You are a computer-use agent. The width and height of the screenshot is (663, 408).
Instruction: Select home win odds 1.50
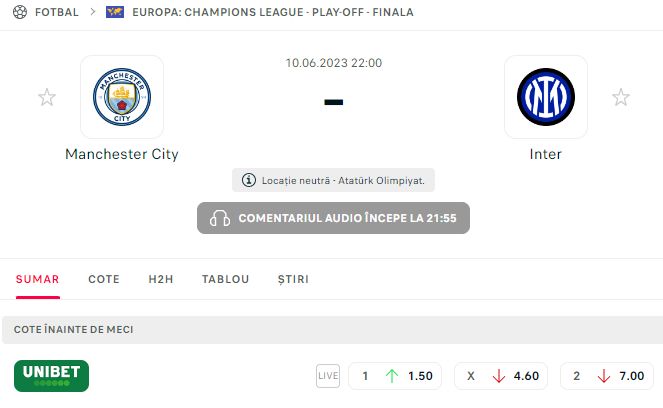[396, 376]
